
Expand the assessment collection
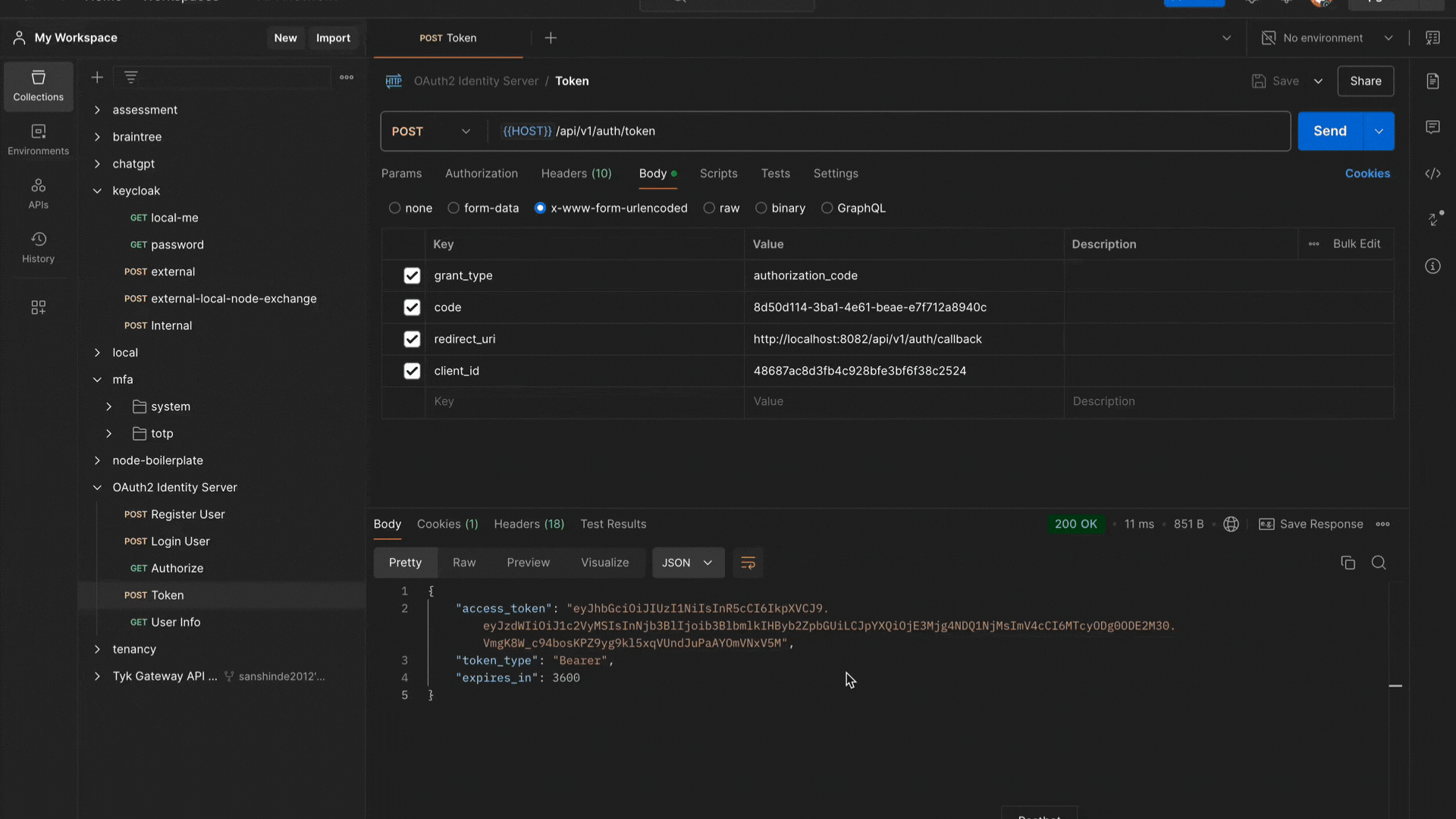pyautogui.click(x=97, y=110)
